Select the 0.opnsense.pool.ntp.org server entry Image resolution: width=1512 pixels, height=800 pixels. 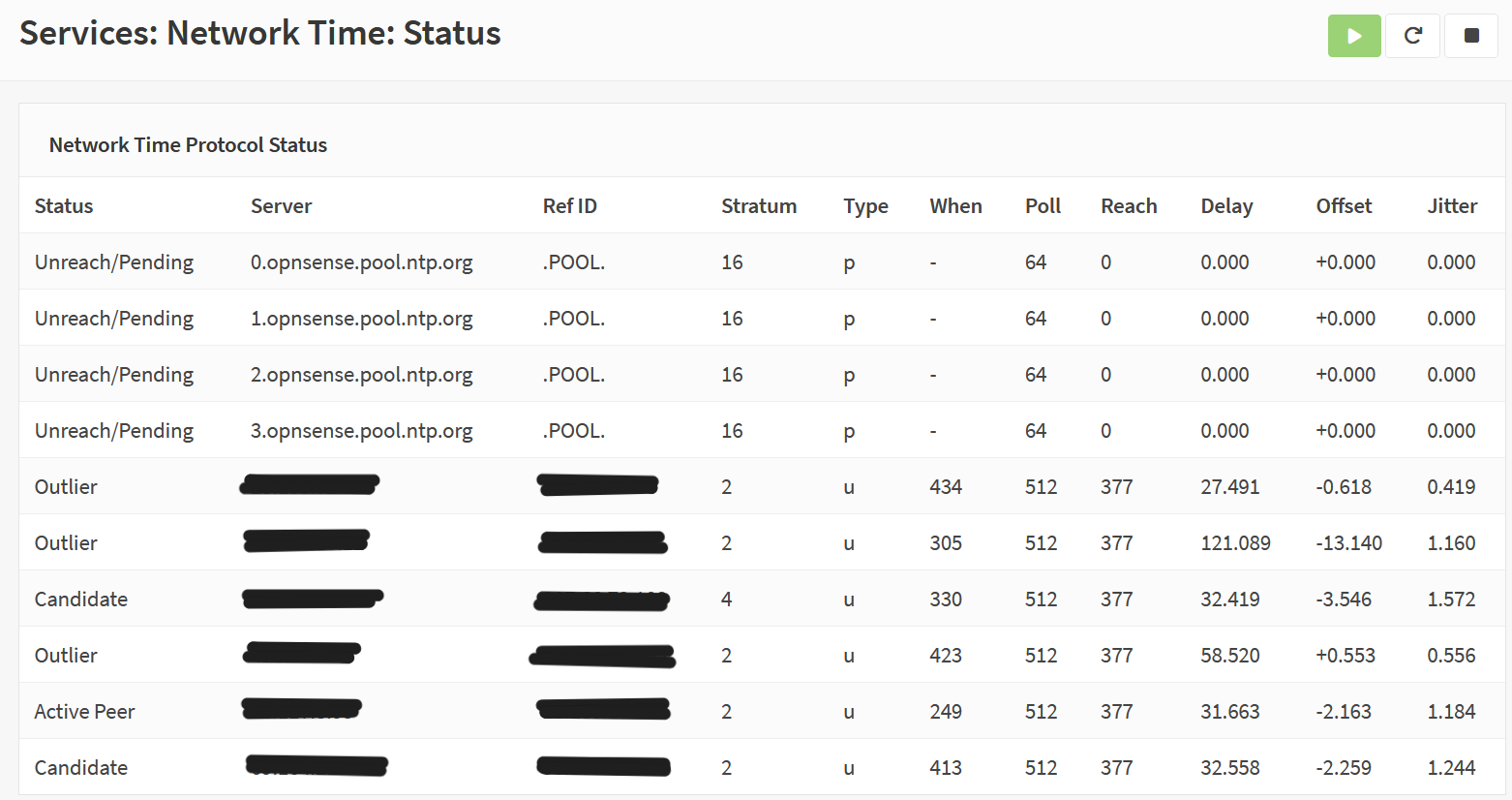361,262
